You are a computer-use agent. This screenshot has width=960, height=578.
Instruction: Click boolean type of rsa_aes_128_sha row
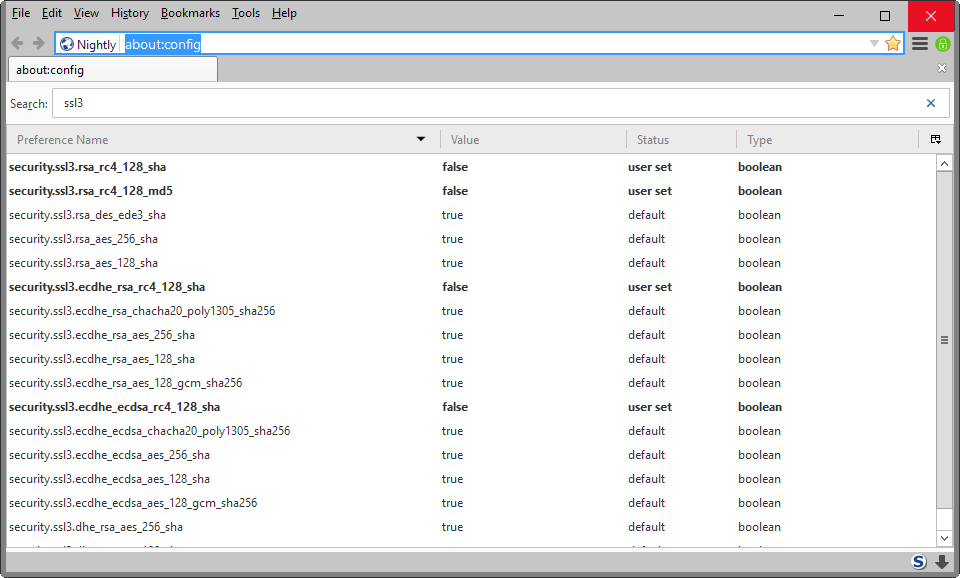(759, 263)
